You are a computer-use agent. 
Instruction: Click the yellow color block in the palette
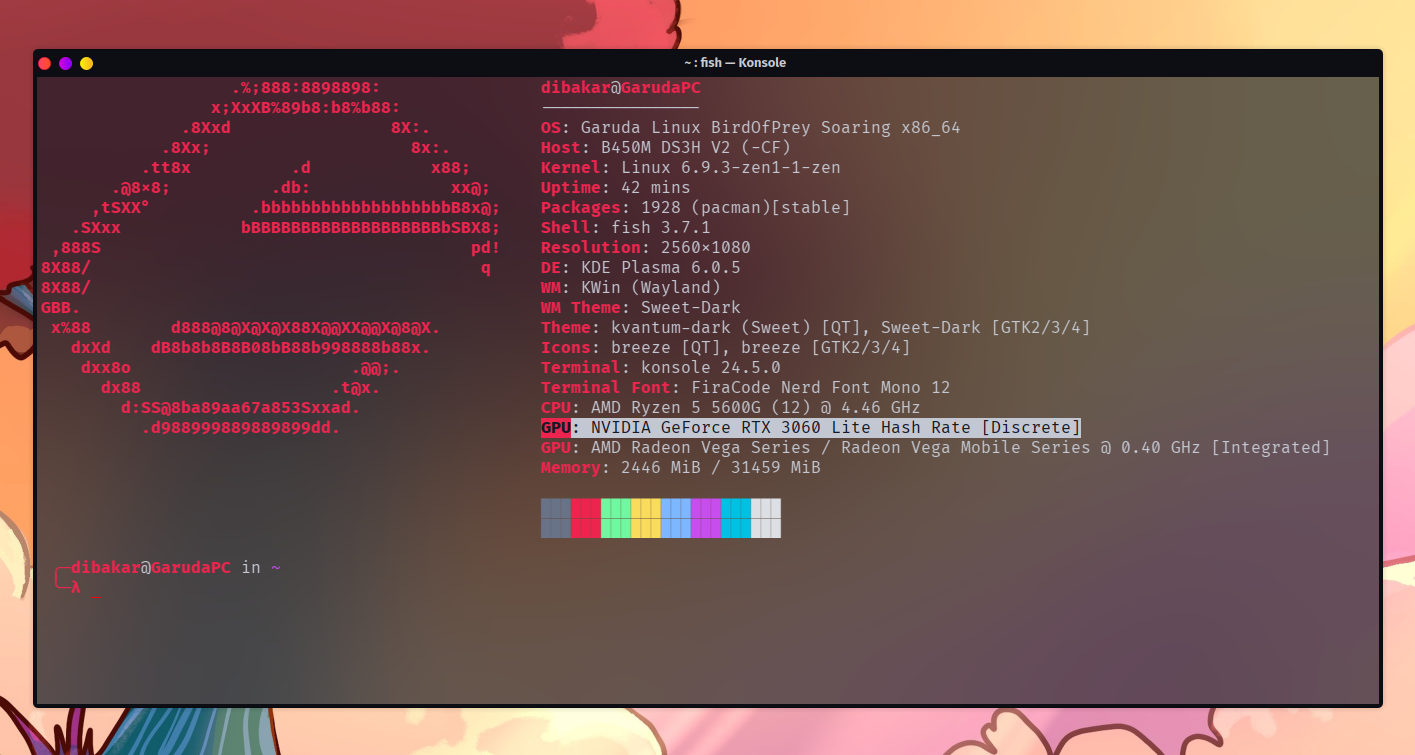(646, 518)
